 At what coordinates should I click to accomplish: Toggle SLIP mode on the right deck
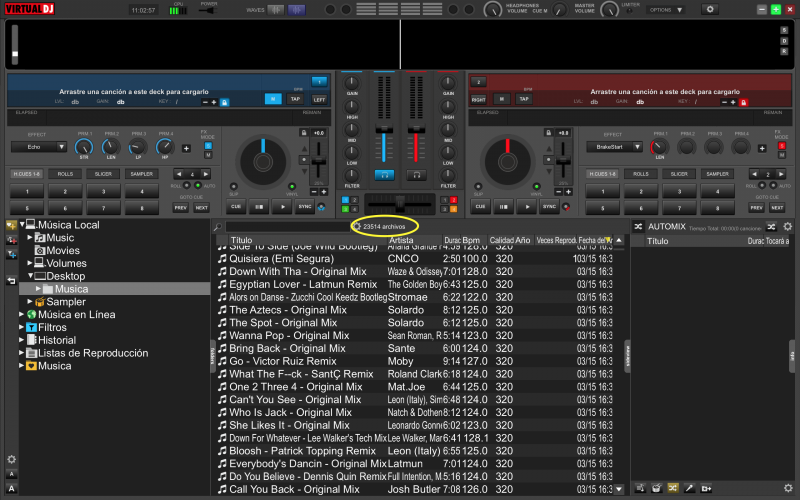pos(478,186)
